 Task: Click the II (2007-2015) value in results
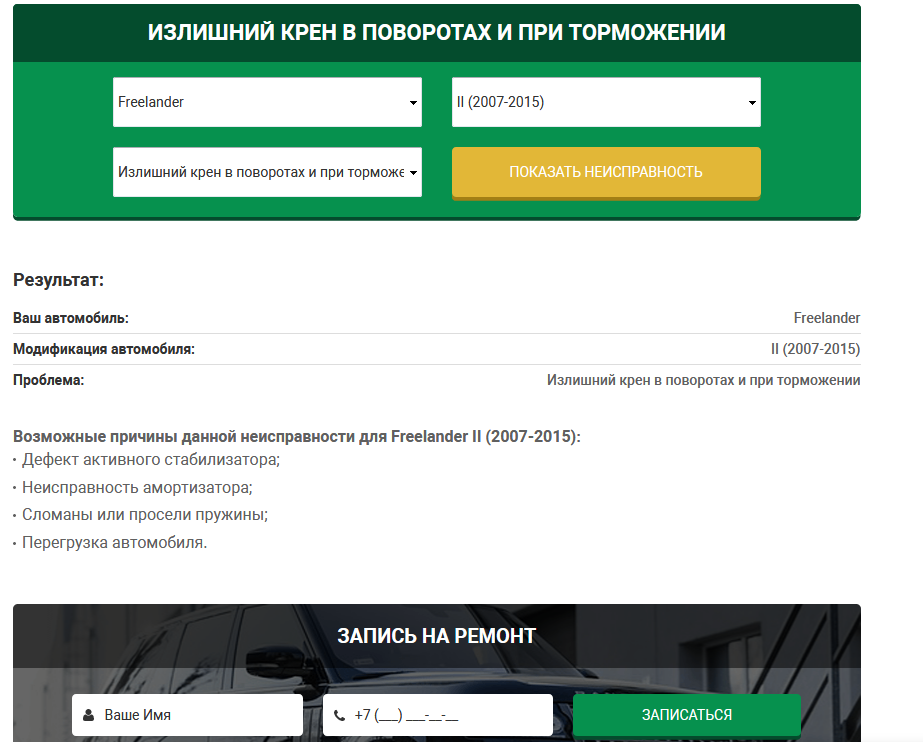815,350
